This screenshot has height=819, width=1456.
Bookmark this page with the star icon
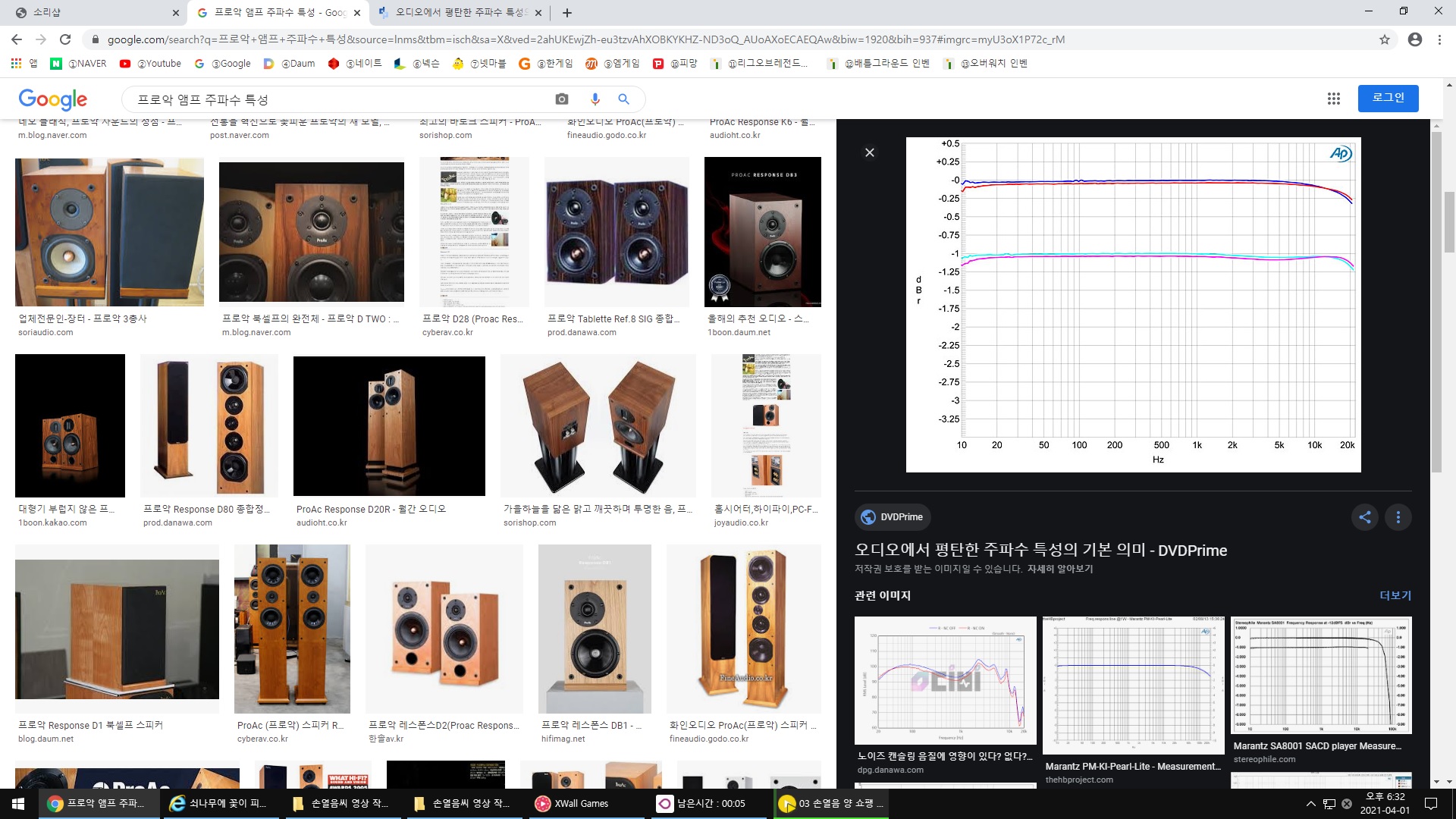pyautogui.click(x=1385, y=39)
